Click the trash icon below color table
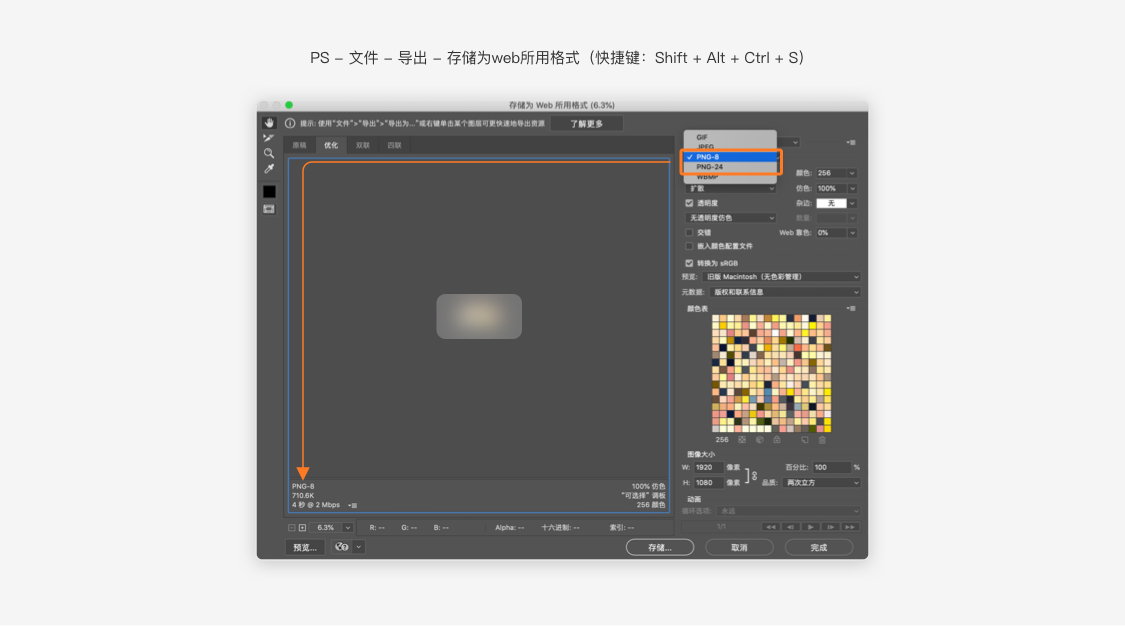 click(822, 440)
